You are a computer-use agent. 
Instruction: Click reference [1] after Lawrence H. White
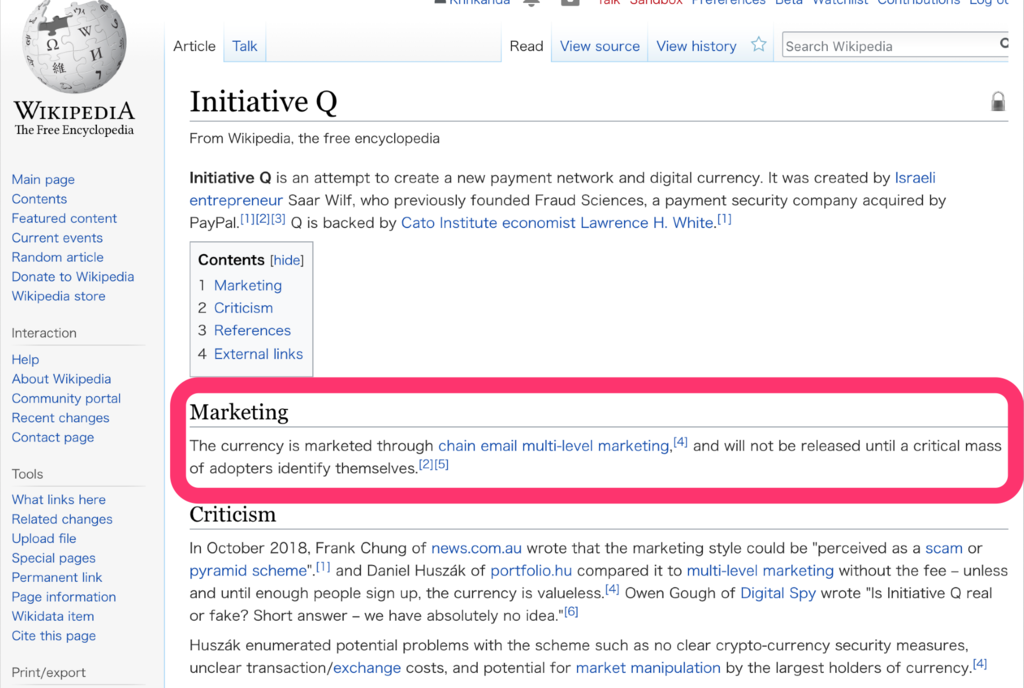pyautogui.click(x=724, y=219)
